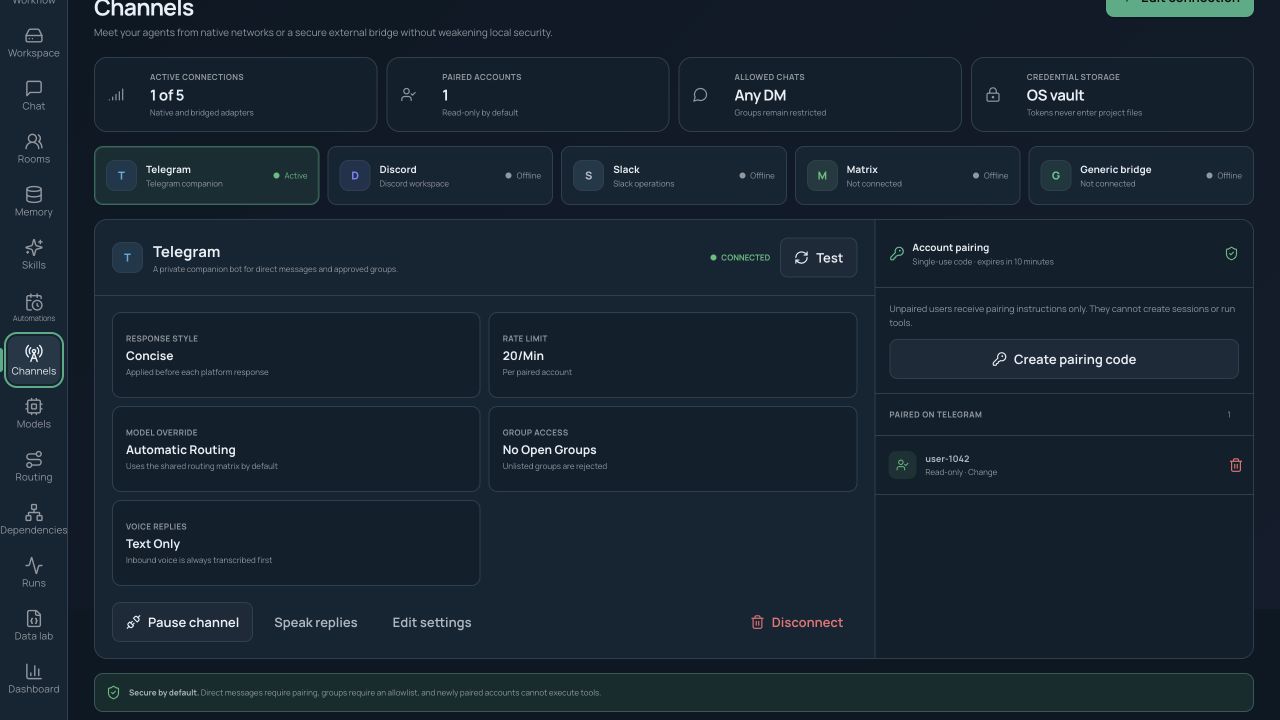Click the Telegram T avatar in the detail header
The image size is (1280, 720).
[x=127, y=258]
